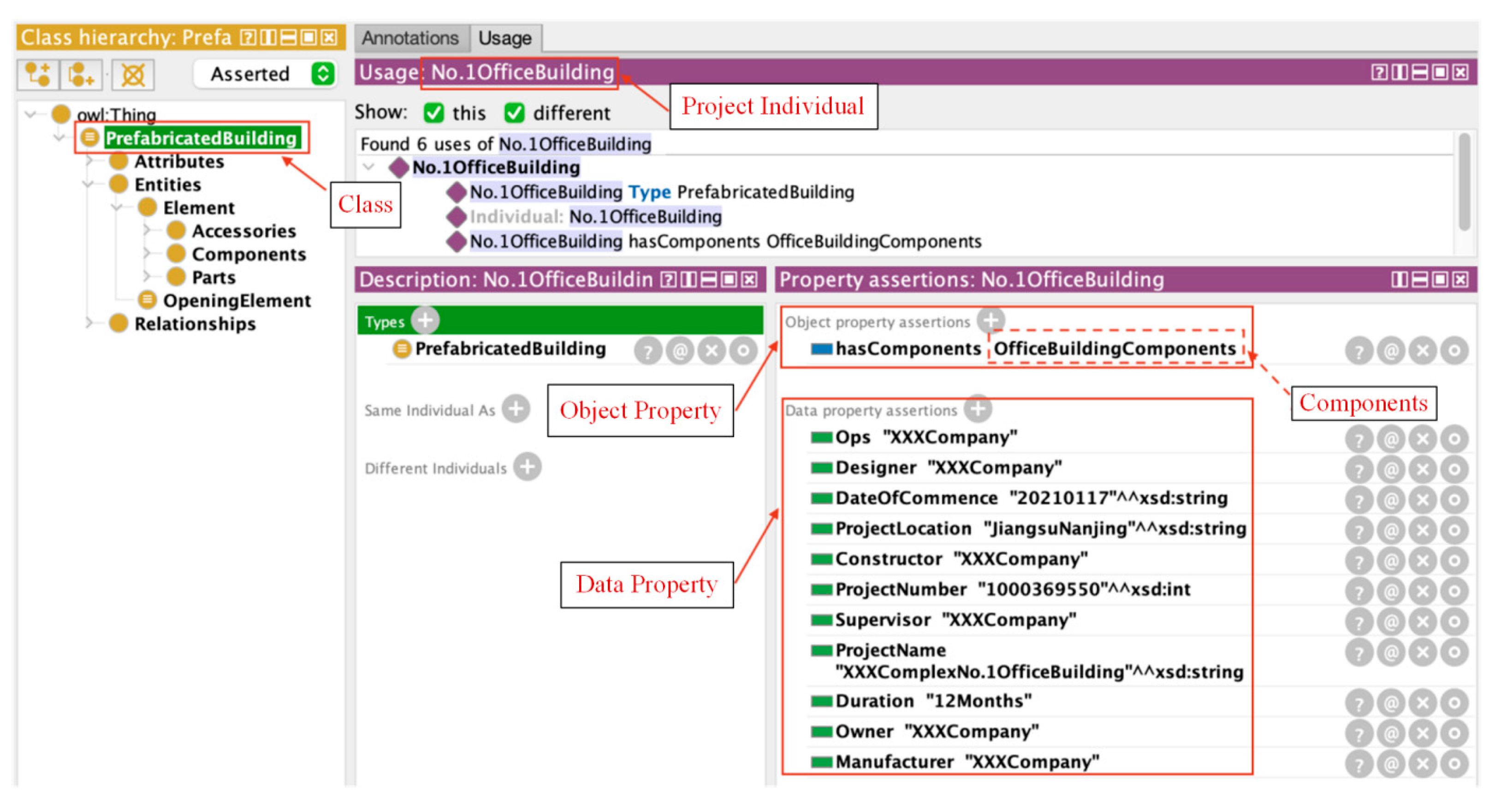Click Different Individuals plus button
The image size is (1501, 812).
[528, 467]
